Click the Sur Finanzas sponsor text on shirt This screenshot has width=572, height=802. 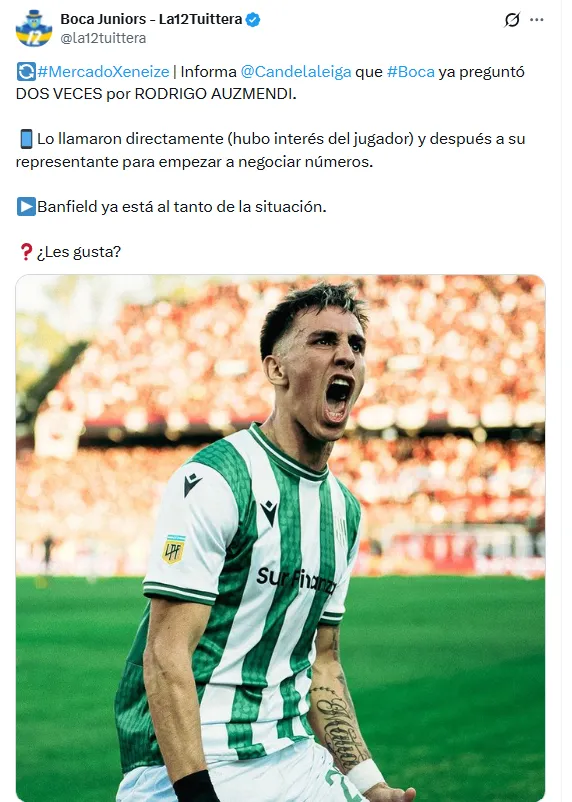click(296, 579)
